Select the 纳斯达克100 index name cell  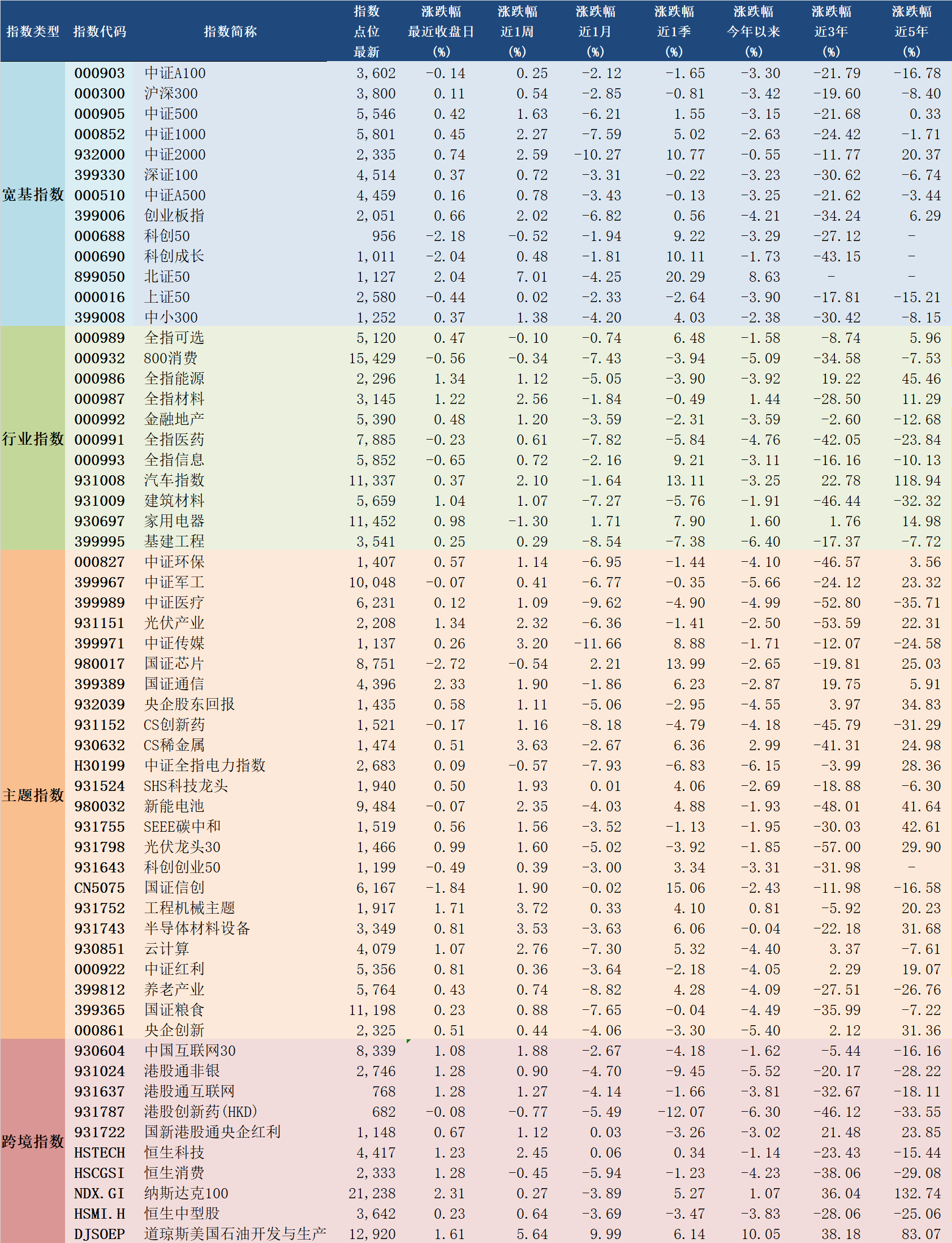(x=186, y=1193)
